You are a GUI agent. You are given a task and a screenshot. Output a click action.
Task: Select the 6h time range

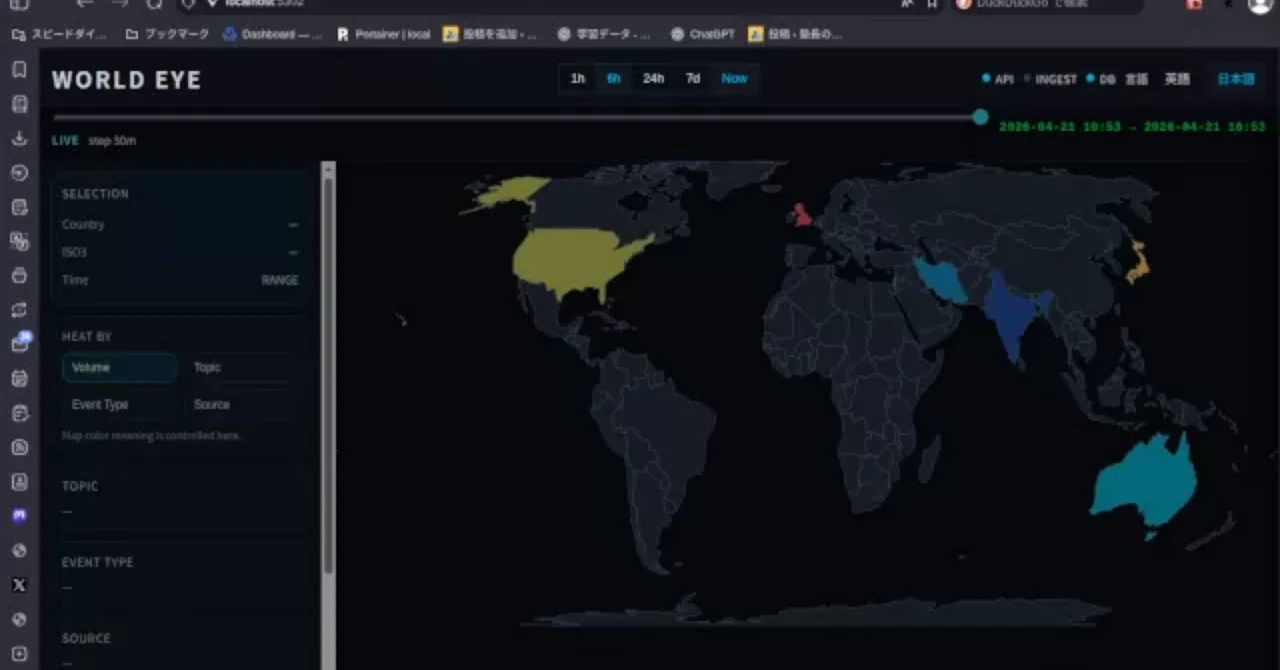click(x=613, y=78)
